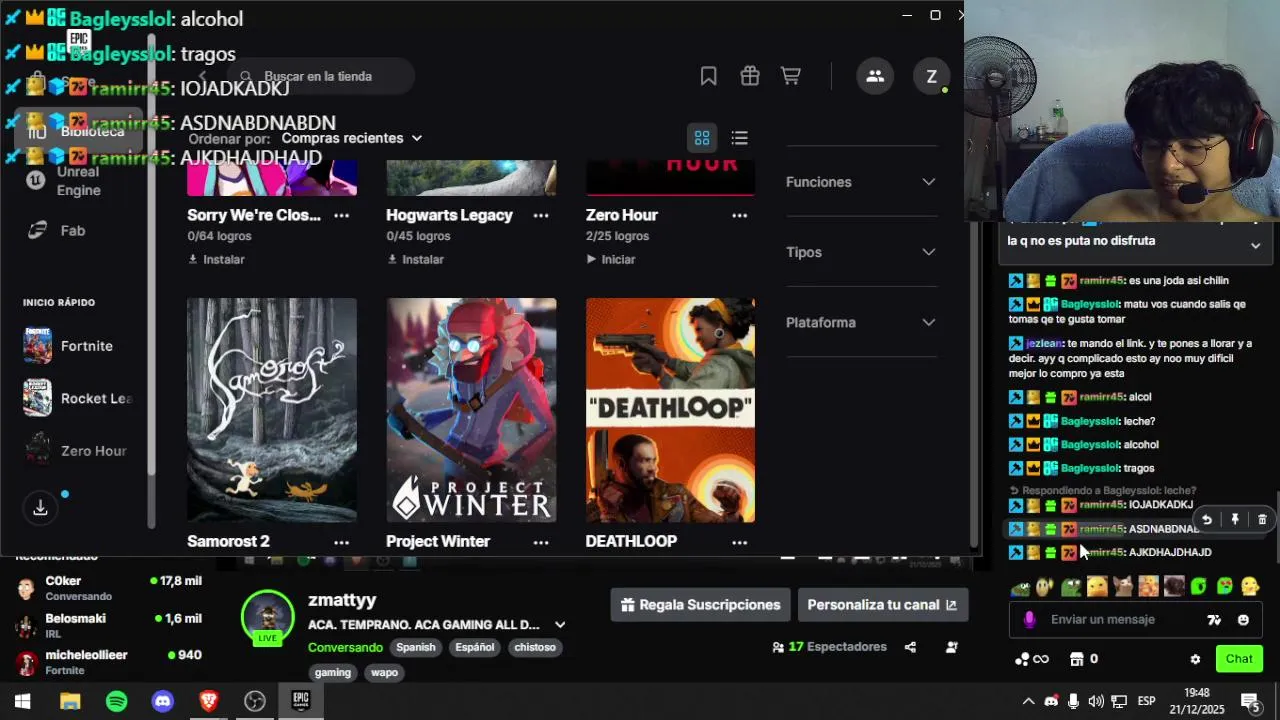Open the system tray volume icon

pos(1096,701)
